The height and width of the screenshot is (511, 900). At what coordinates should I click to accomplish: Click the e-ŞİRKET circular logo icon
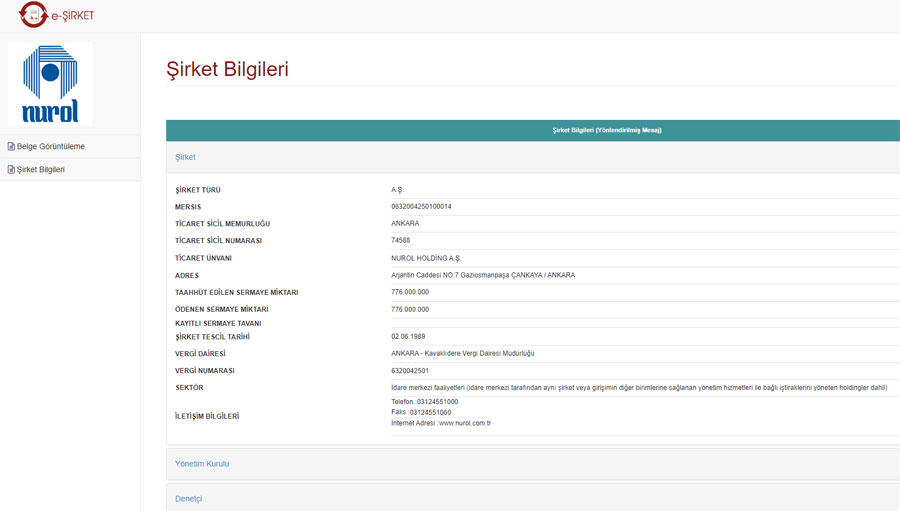click(33, 14)
